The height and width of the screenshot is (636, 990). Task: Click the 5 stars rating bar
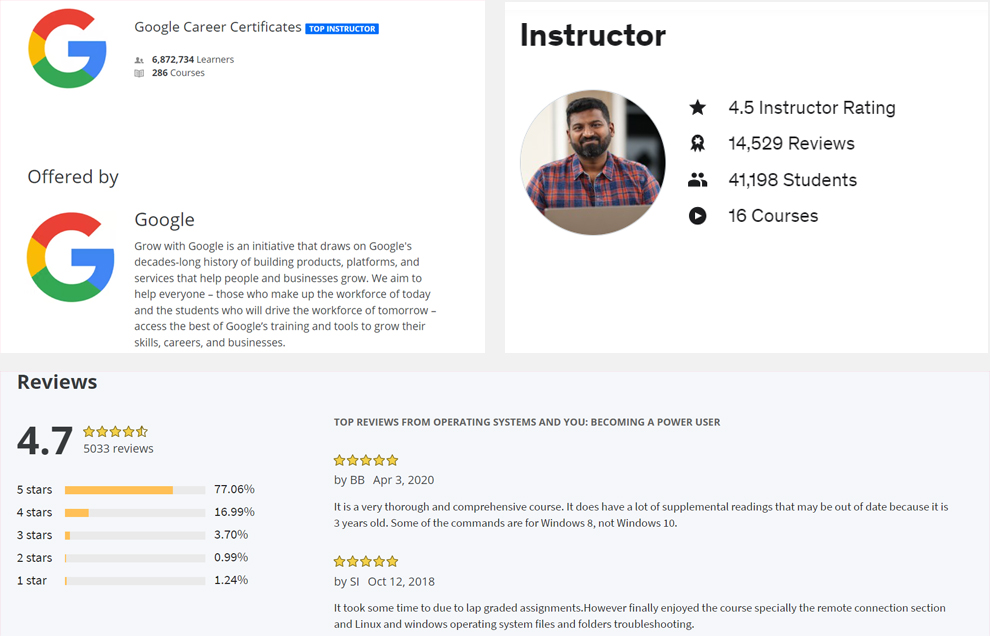tap(135, 490)
